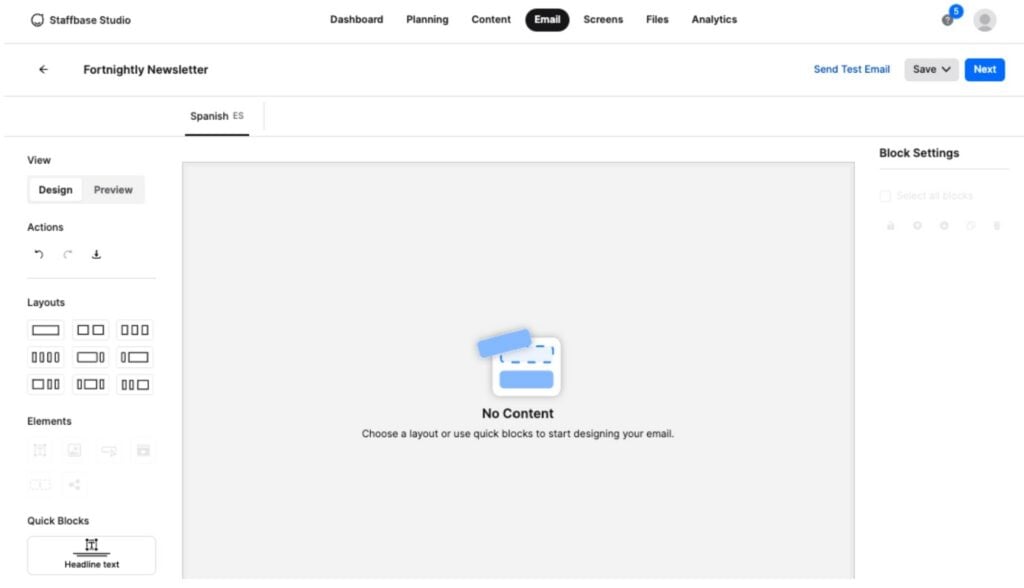Select the two equal columns layout
Image resolution: width=1024 pixels, height=588 pixels.
coord(90,330)
